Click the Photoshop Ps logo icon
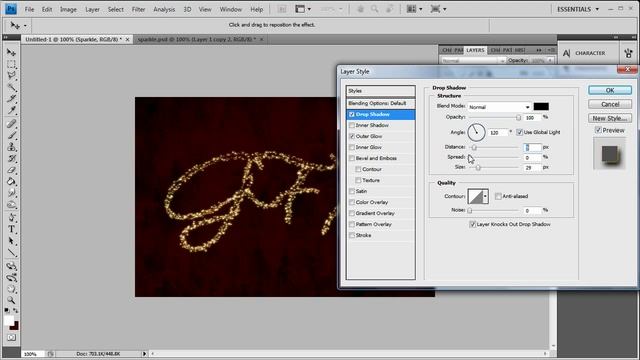 [11, 9]
